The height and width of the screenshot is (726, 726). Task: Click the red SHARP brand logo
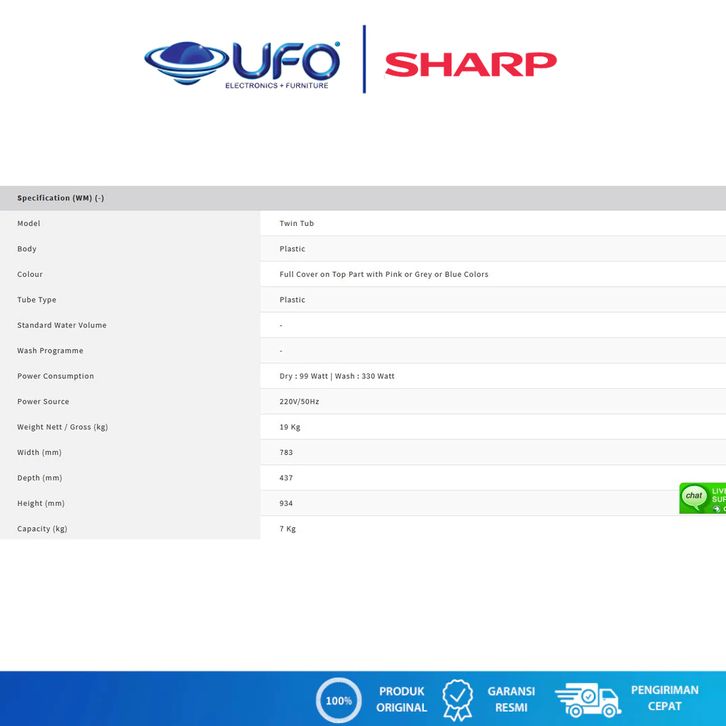tap(470, 65)
